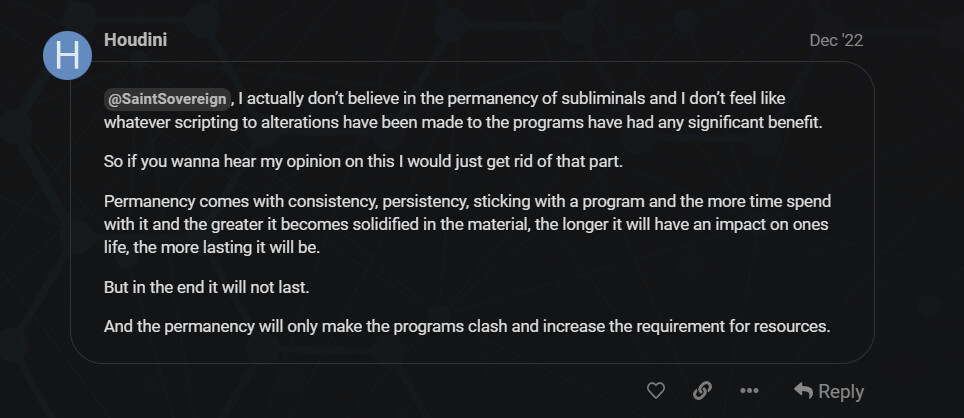
Task: Click the curved arrow icon beside Reply
Action: pyautogui.click(x=803, y=390)
